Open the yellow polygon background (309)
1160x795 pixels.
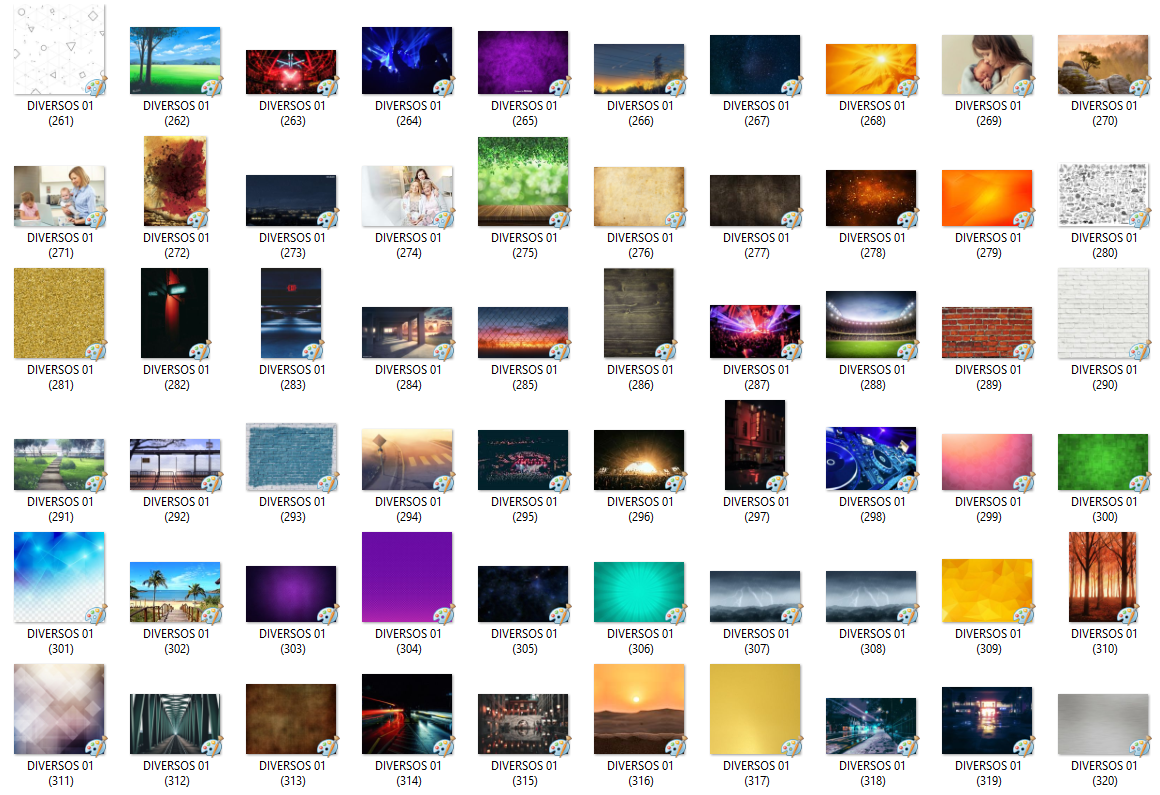(x=987, y=590)
